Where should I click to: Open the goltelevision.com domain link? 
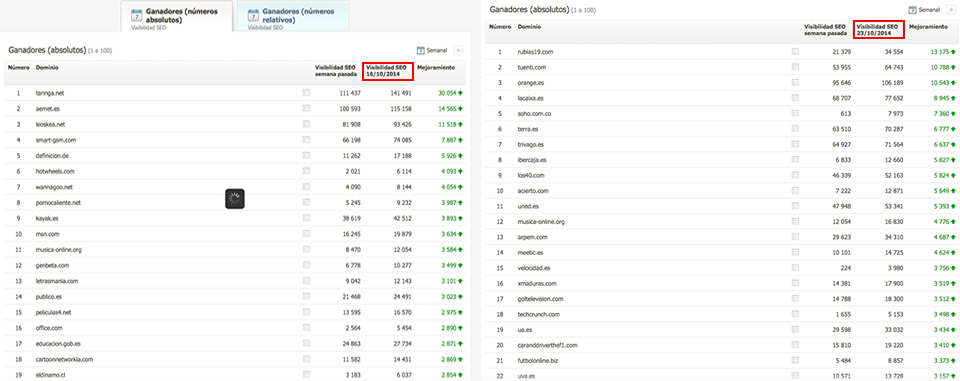(x=541, y=300)
